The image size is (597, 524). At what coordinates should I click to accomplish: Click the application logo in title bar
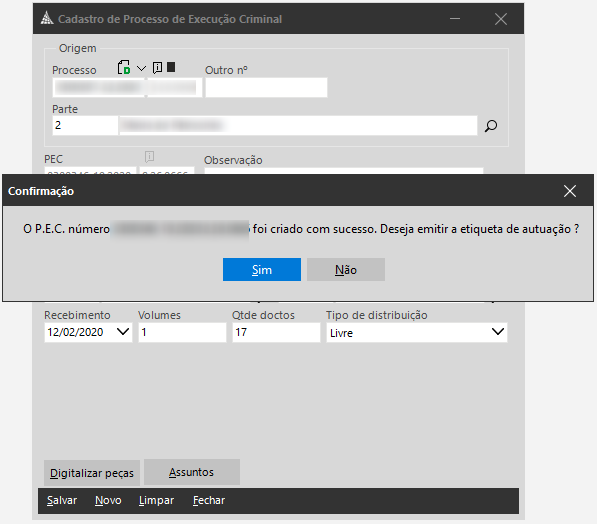coord(47,18)
